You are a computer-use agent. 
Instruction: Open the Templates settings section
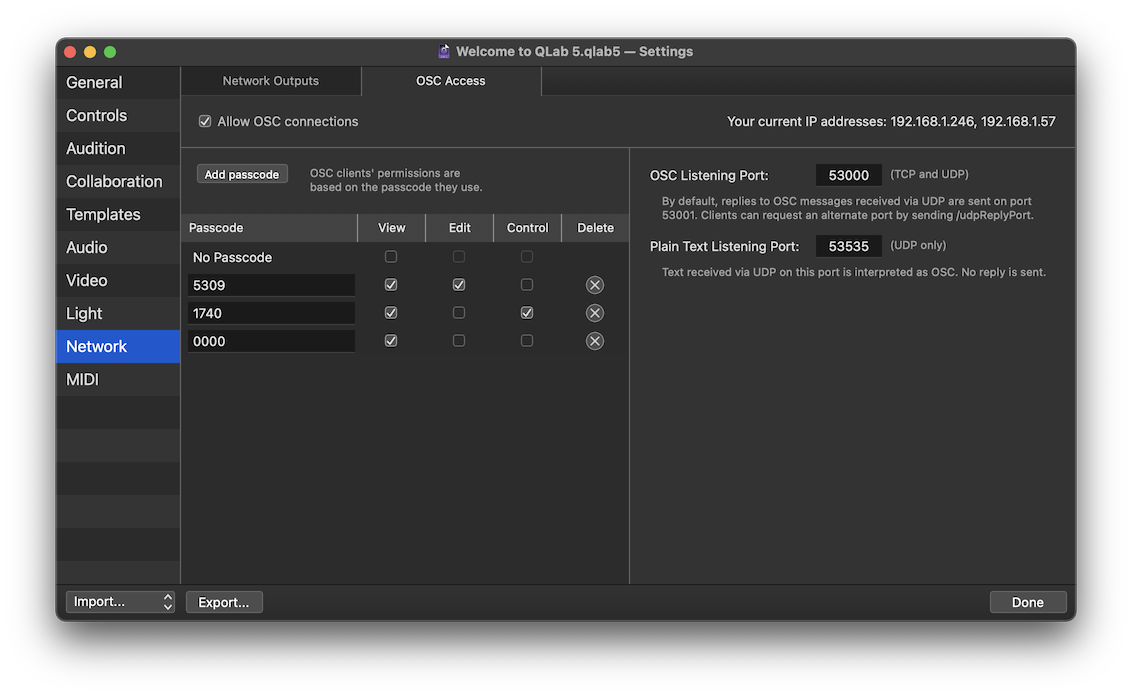(x=103, y=214)
